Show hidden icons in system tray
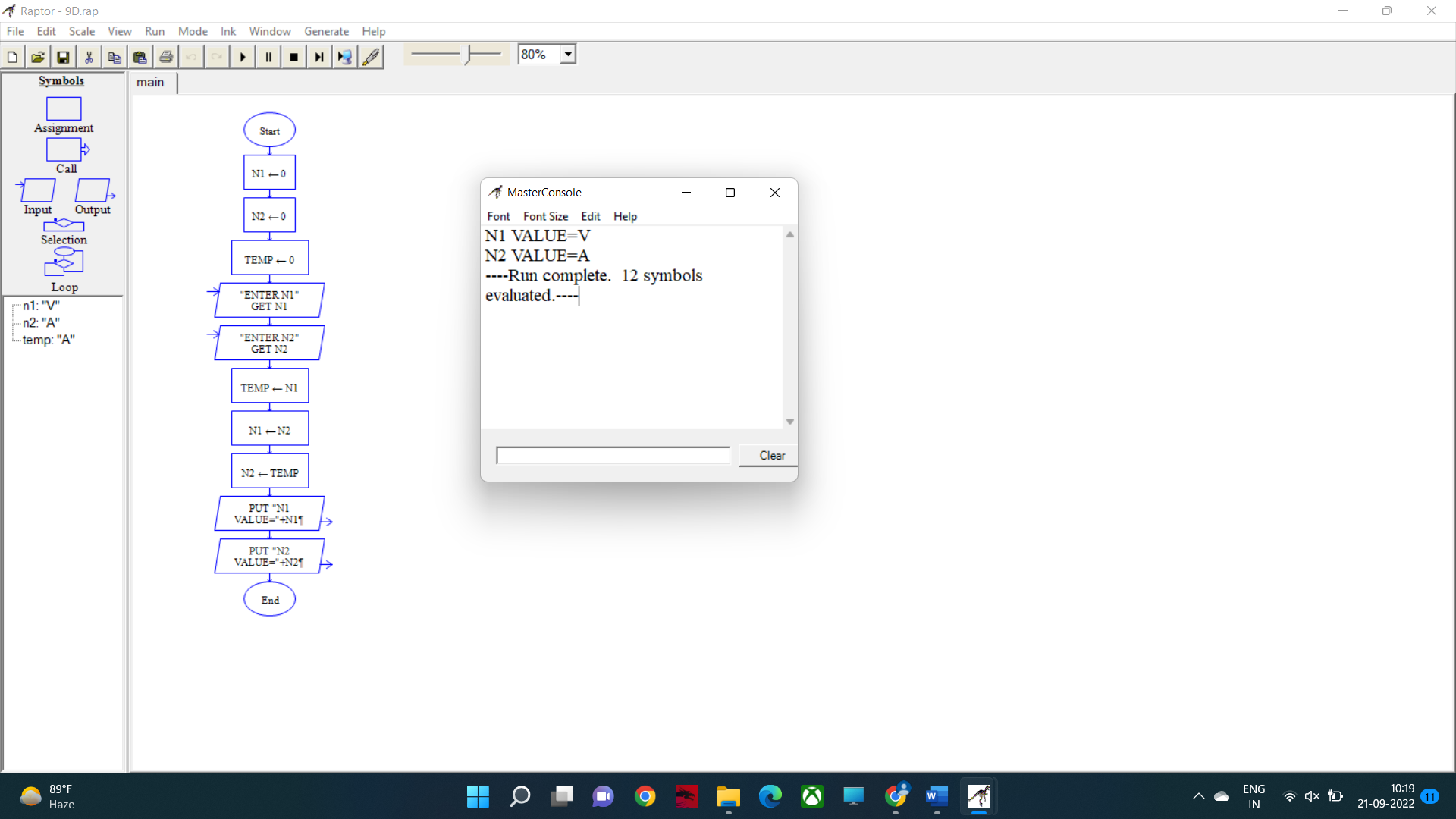Image resolution: width=1456 pixels, height=819 pixels. (1198, 796)
